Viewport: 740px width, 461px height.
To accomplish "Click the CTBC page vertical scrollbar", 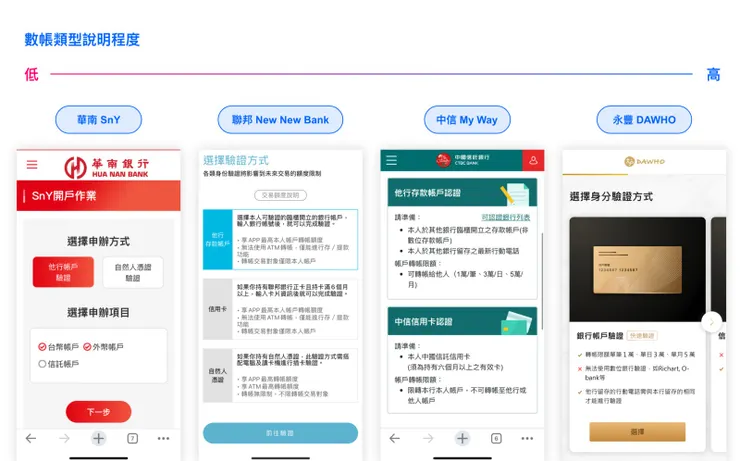I will (x=542, y=281).
